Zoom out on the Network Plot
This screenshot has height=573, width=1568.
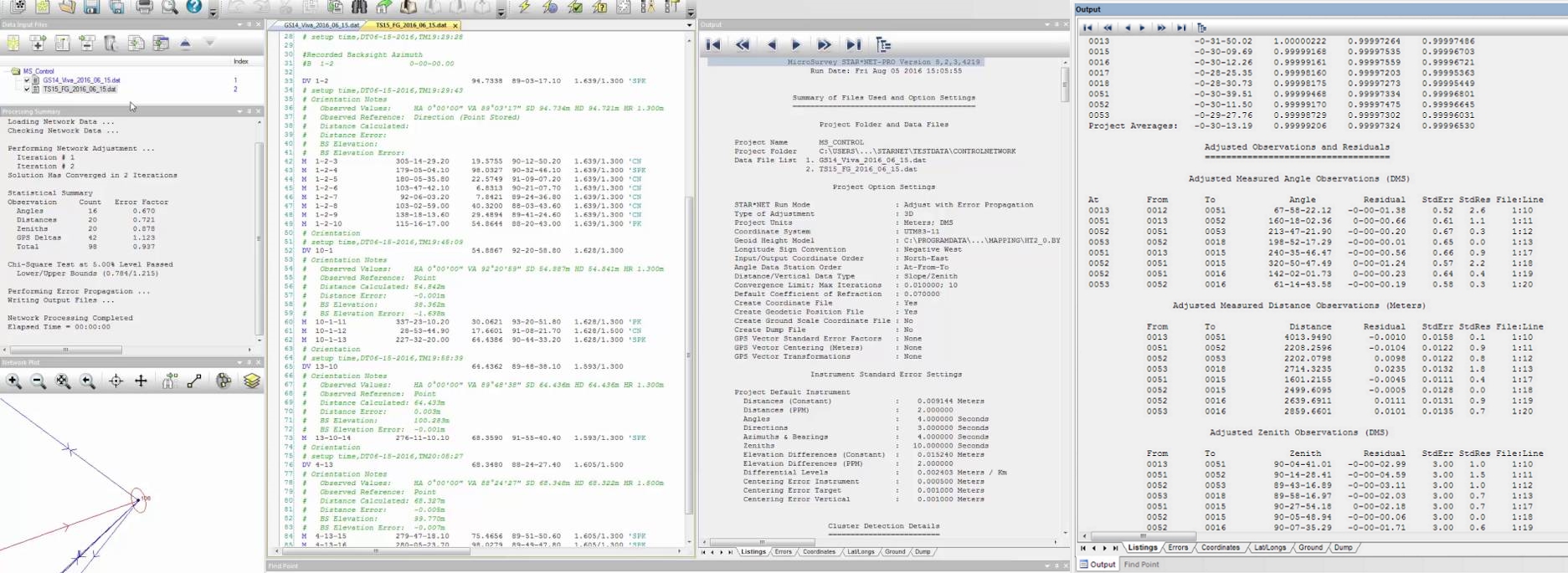[x=39, y=381]
